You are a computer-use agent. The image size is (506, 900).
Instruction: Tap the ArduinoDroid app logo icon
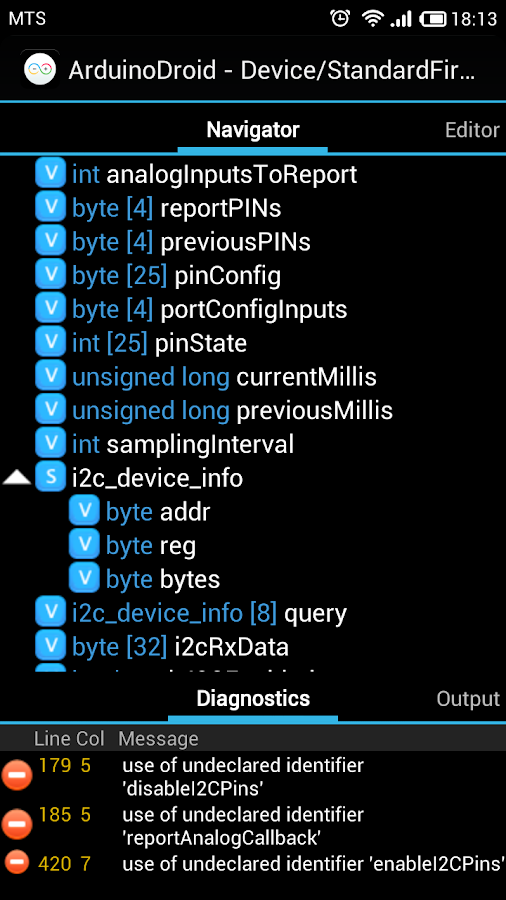(x=40, y=70)
